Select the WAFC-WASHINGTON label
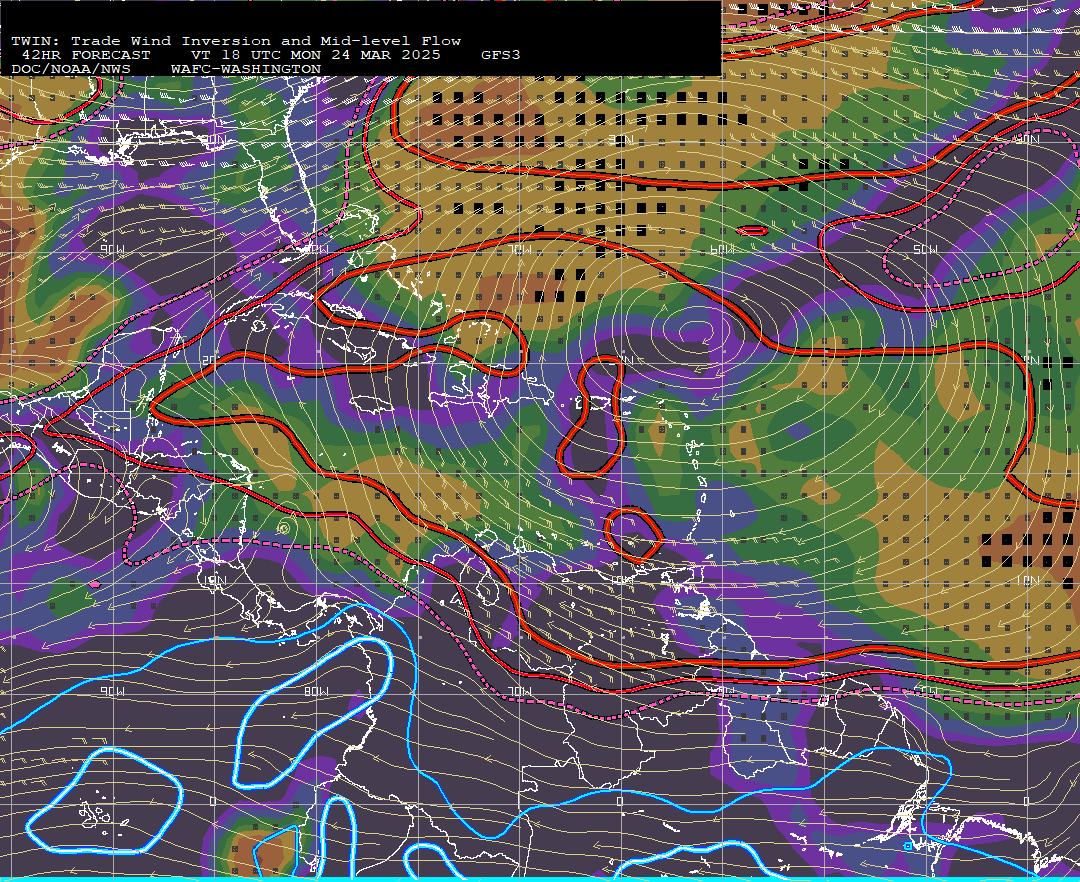 pyautogui.click(x=245, y=70)
